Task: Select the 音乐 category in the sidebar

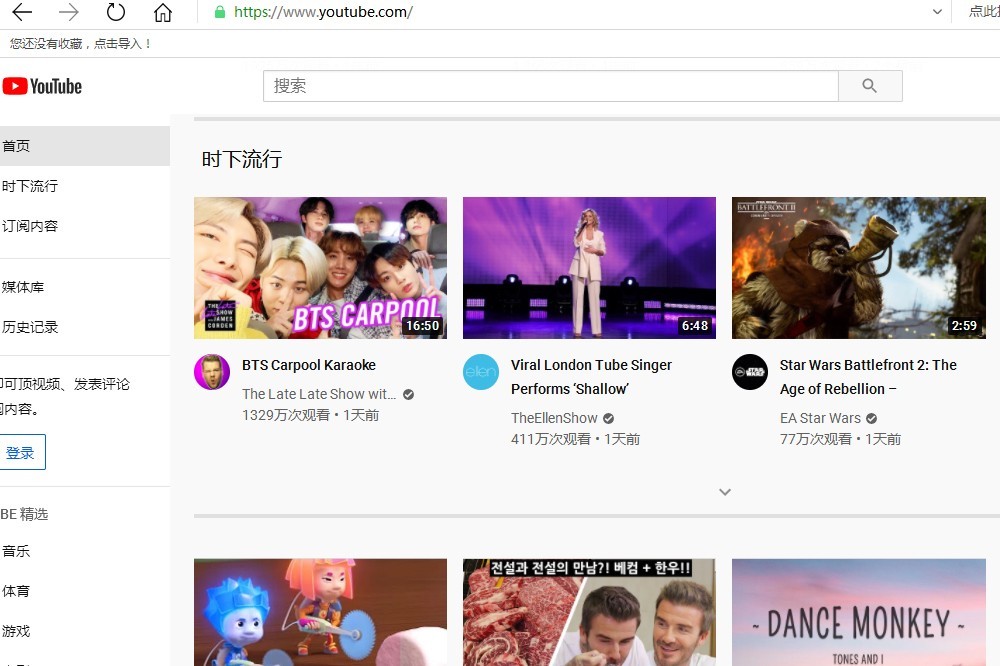Action: pyautogui.click(x=16, y=550)
